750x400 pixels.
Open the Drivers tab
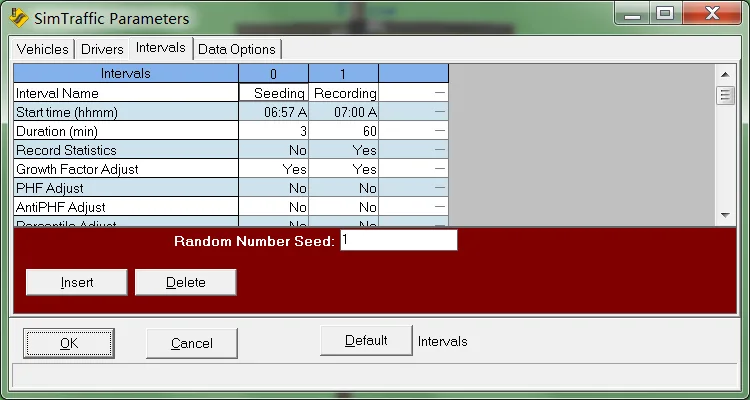tap(102, 49)
